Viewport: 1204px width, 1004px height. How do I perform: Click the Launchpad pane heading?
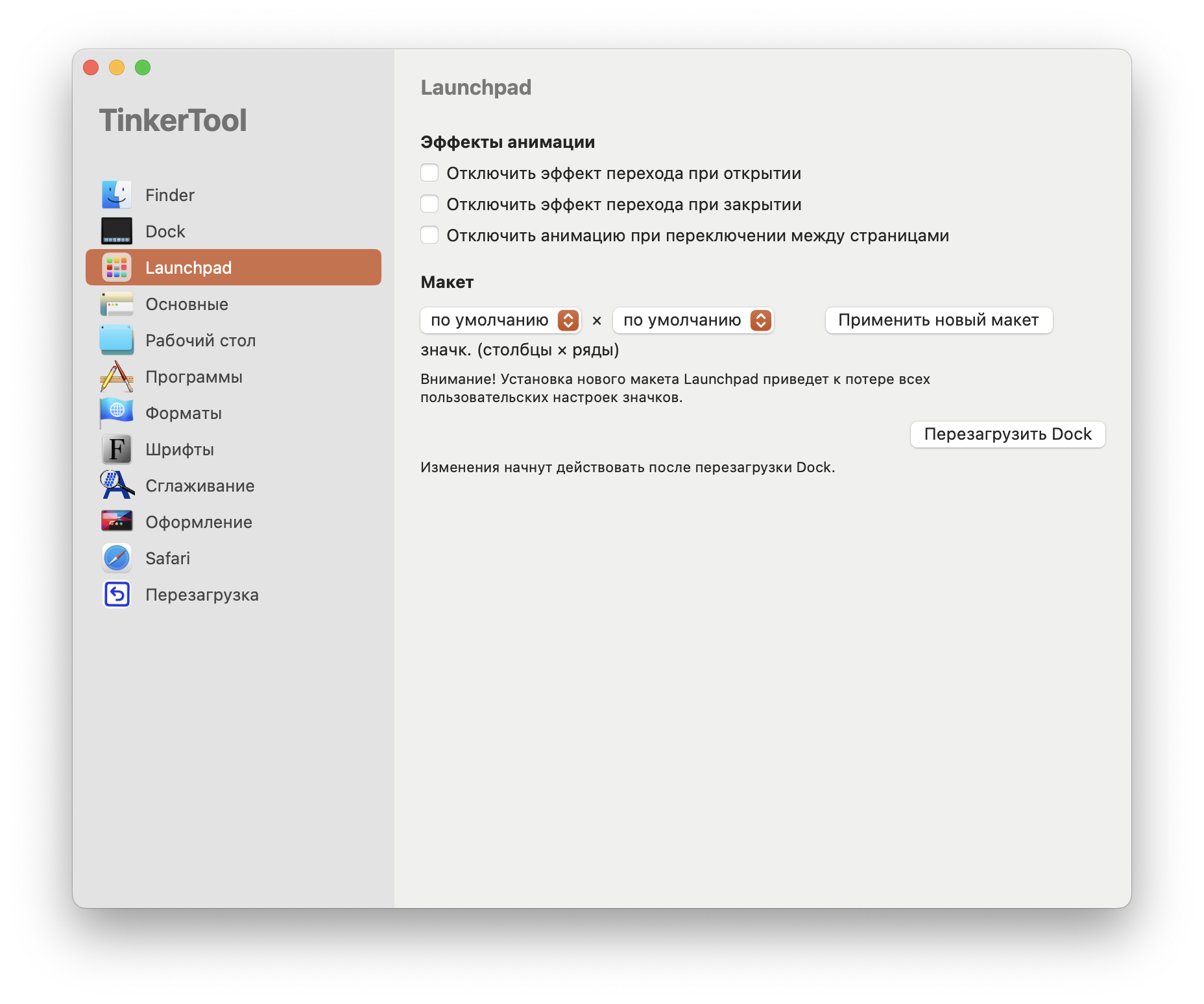476,88
